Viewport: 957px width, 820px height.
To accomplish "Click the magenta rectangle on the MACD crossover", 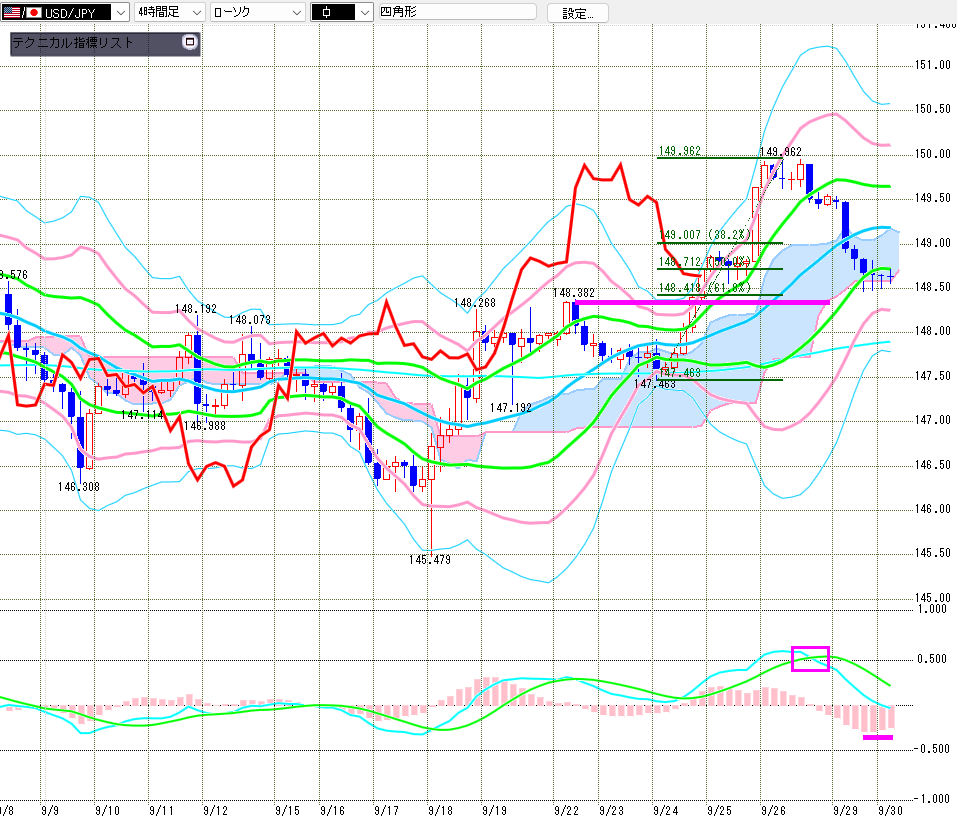I will (810, 658).
